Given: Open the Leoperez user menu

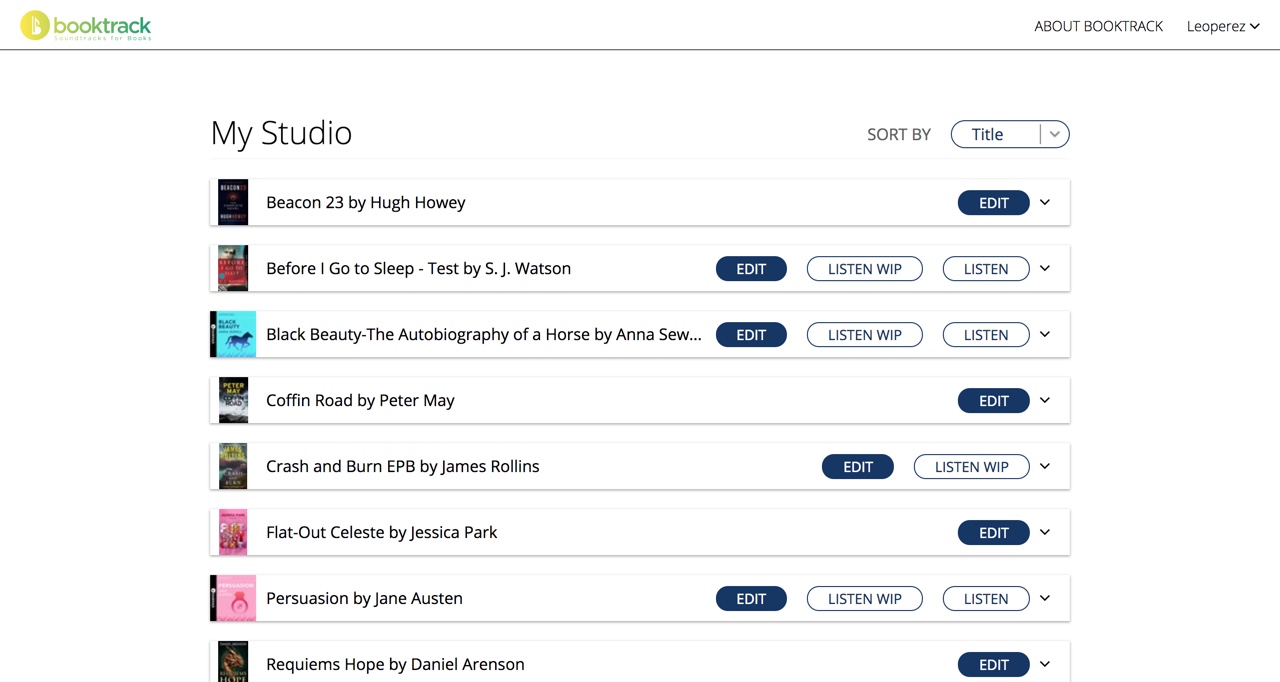Looking at the screenshot, I should pos(1222,26).
